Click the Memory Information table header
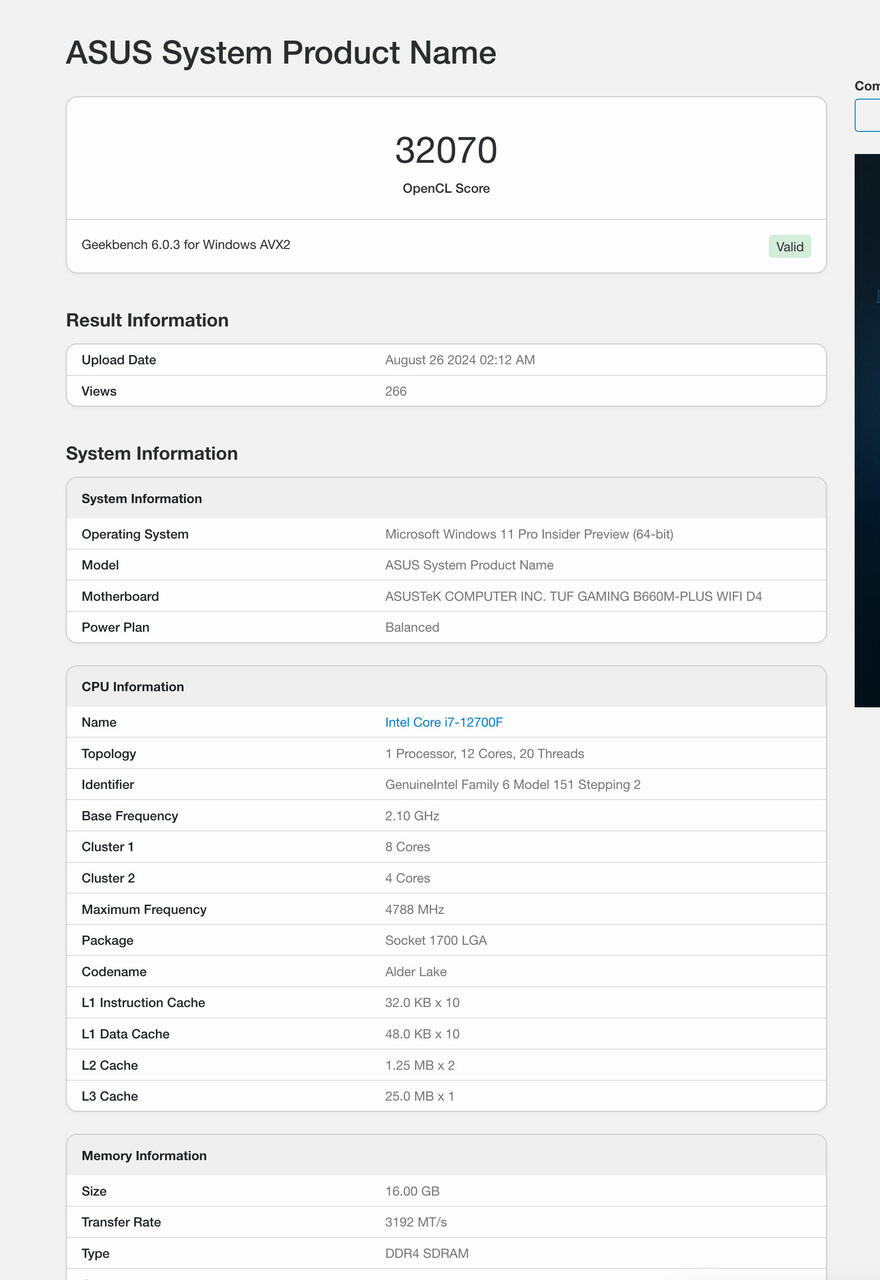 click(x=446, y=1155)
